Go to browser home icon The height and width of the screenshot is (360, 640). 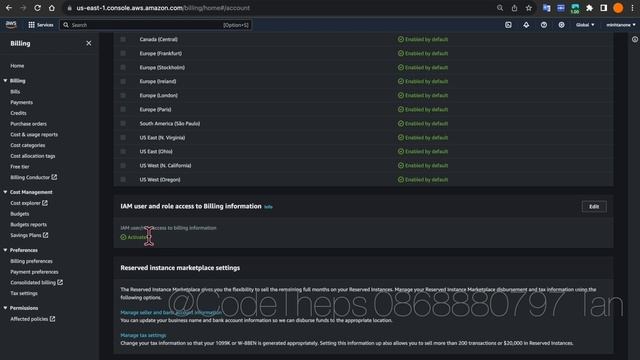(x=51, y=8)
